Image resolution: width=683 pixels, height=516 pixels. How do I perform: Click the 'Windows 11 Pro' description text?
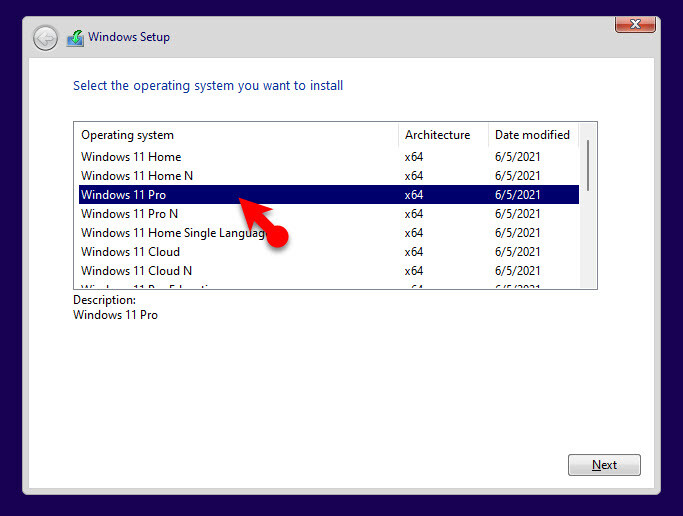[x=115, y=315]
